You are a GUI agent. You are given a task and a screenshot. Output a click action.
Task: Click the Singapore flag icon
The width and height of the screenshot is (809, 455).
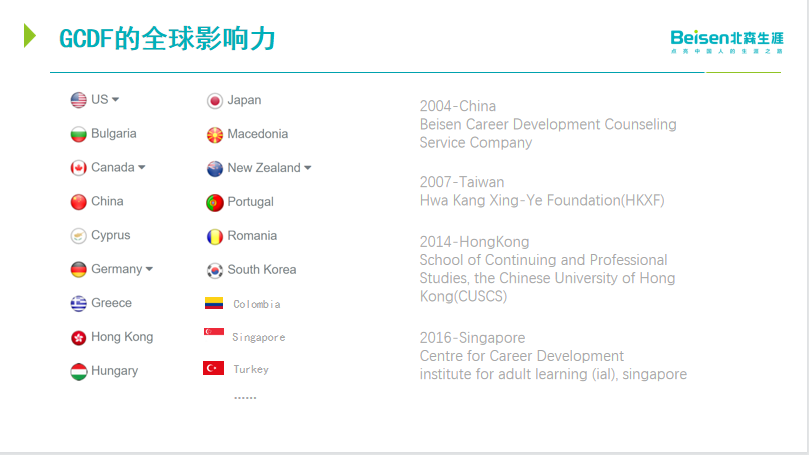pyautogui.click(x=214, y=336)
